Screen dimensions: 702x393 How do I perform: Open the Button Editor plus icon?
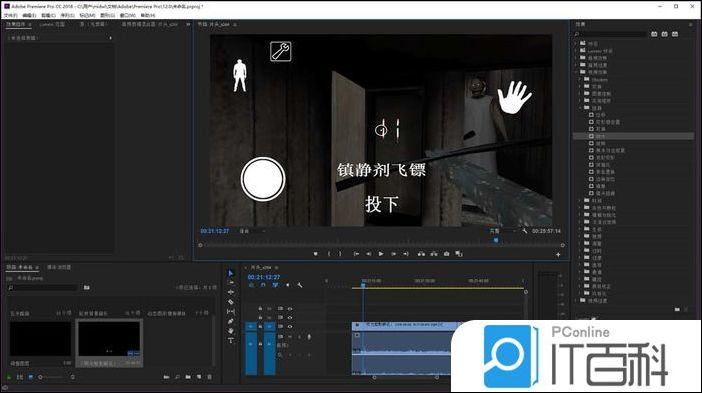pyautogui.click(x=558, y=255)
